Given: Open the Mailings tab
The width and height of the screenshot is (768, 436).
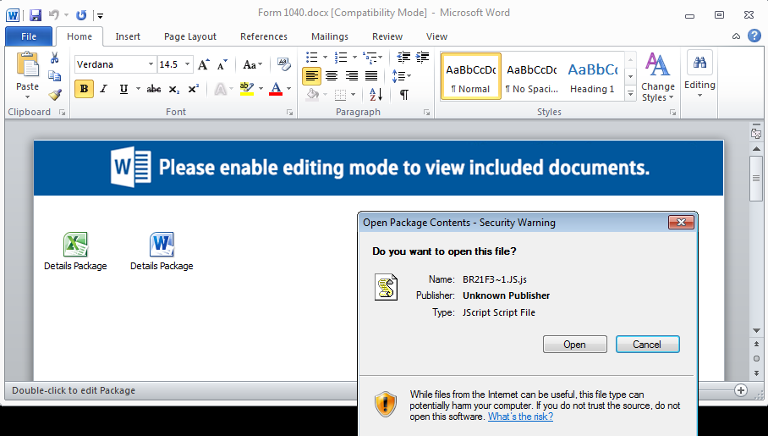Looking at the screenshot, I should click(330, 37).
